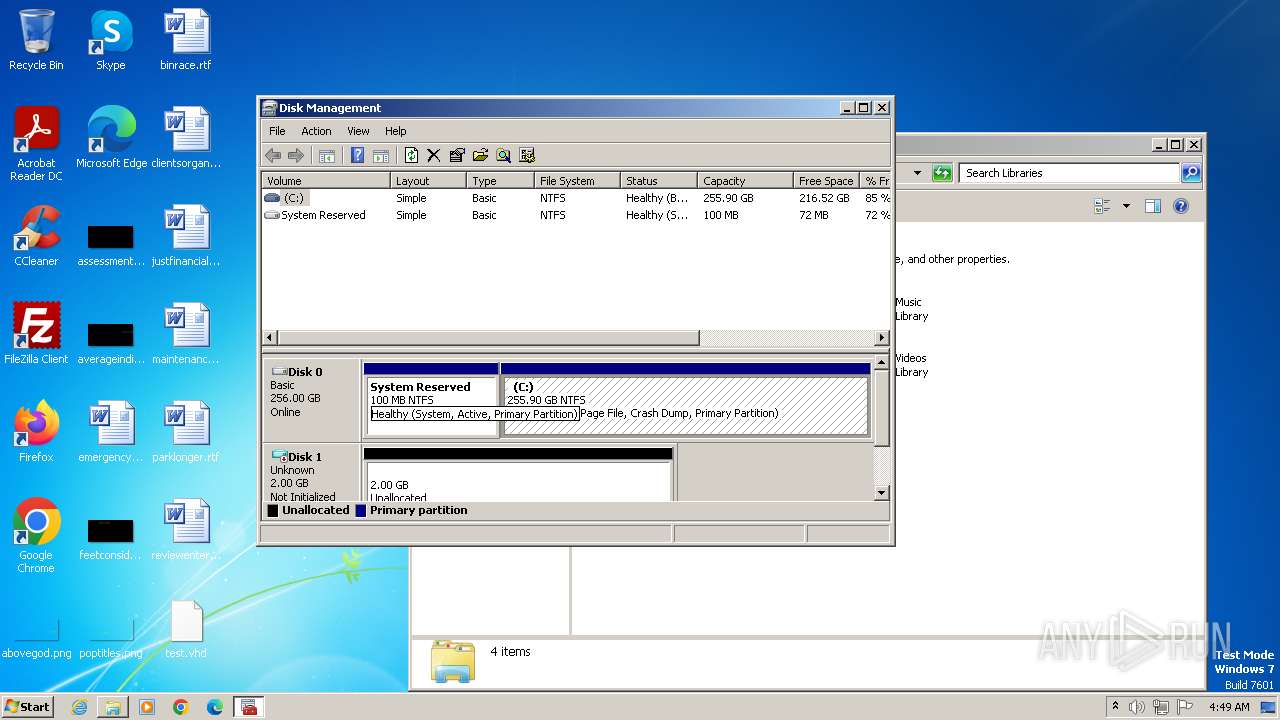Click the Refresh toolbar icon

pyautogui.click(x=411, y=155)
